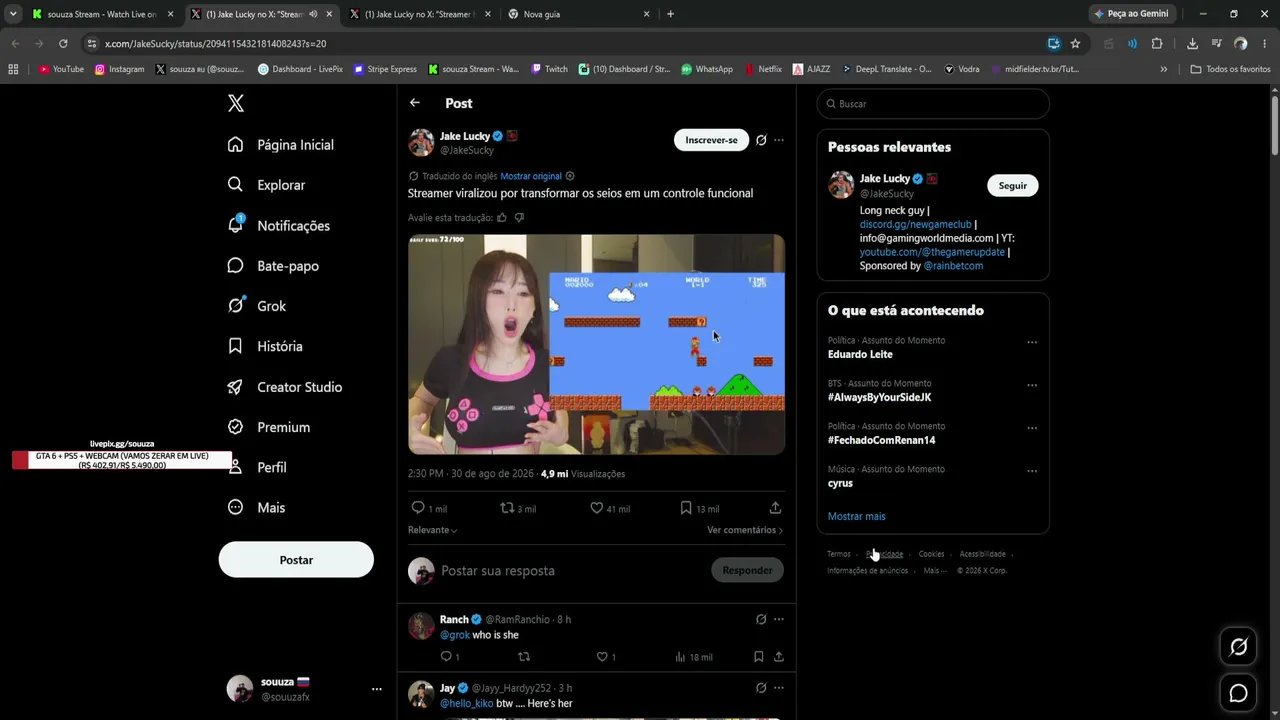Open Chrome downloads icon

[1192, 44]
